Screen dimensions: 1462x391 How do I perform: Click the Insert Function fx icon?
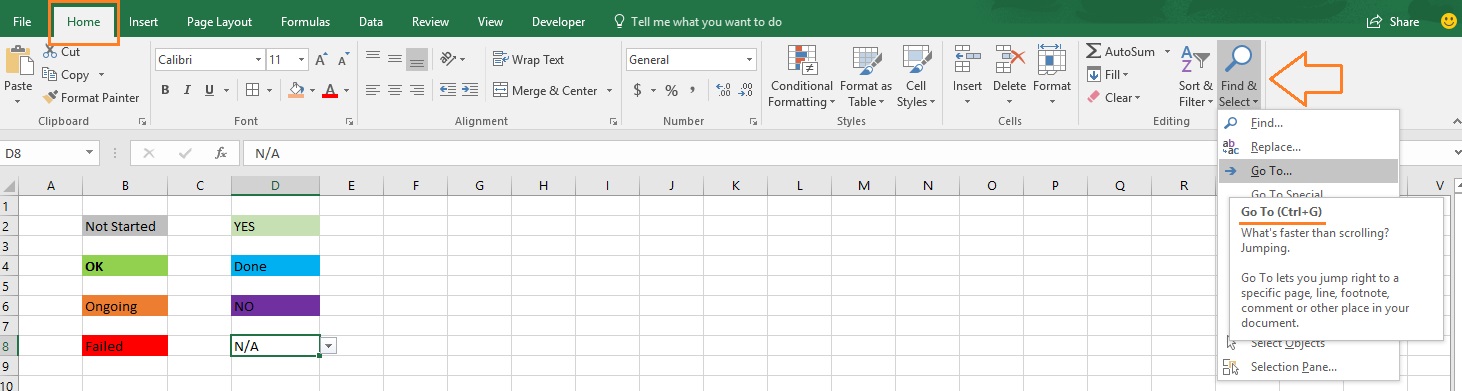[221, 153]
